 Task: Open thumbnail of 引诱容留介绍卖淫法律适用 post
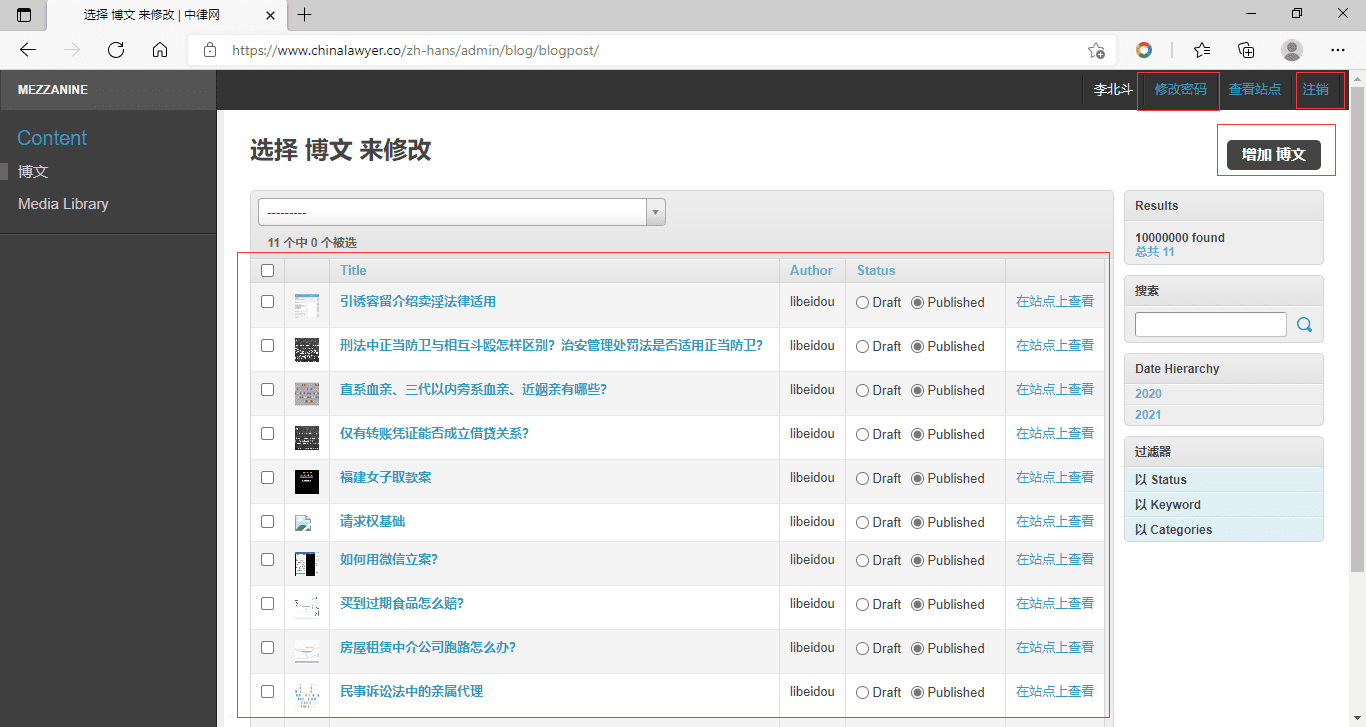tap(307, 306)
